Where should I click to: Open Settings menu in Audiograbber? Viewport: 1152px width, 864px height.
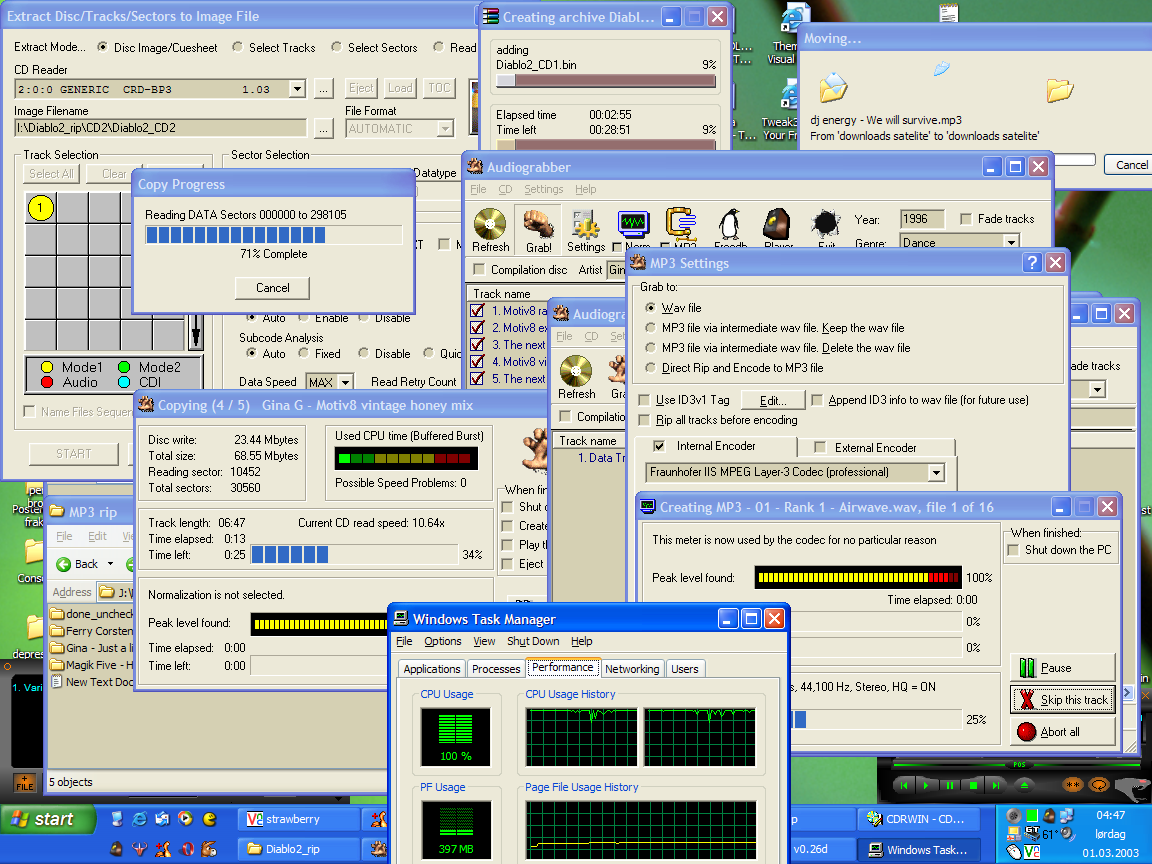point(543,189)
